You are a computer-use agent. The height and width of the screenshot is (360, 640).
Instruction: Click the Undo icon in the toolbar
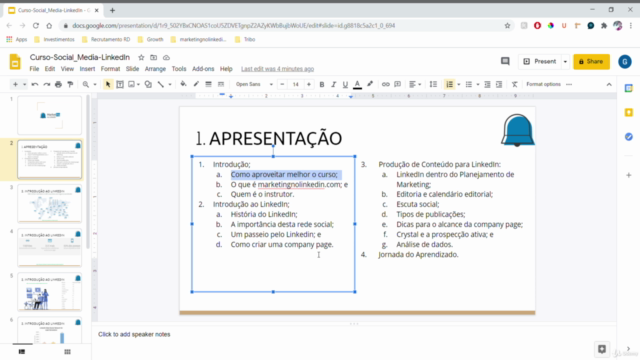(x=35, y=84)
